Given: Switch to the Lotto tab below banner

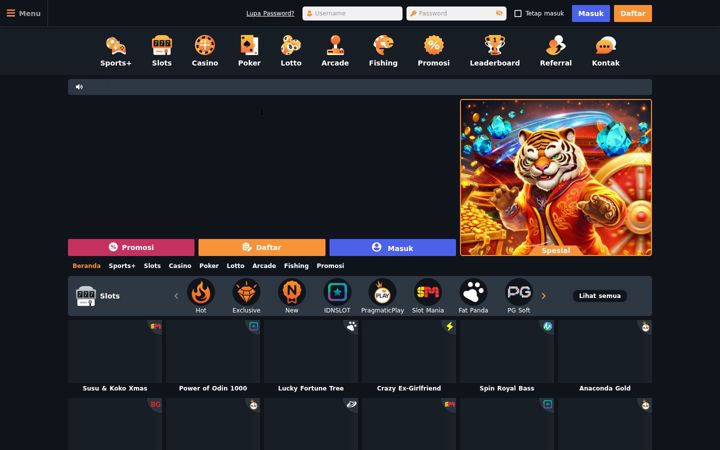Looking at the screenshot, I should click(236, 266).
